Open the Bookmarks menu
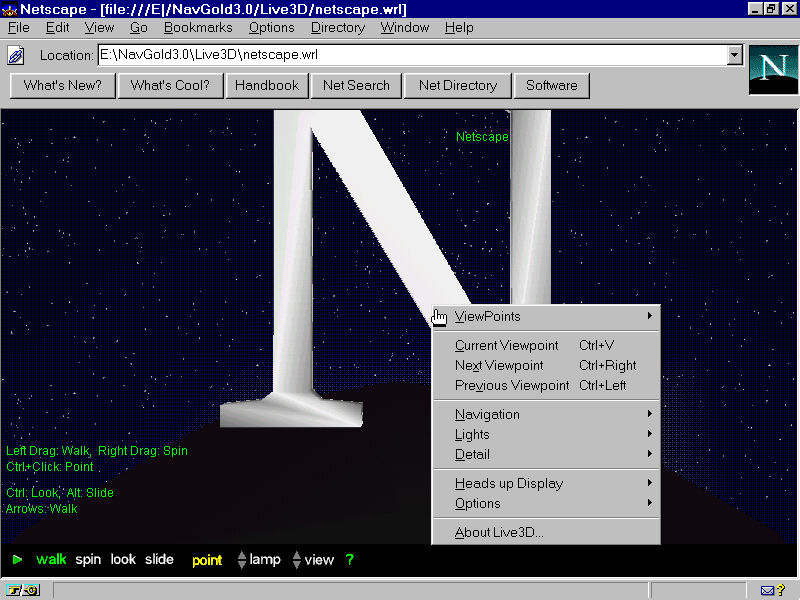 (x=198, y=28)
